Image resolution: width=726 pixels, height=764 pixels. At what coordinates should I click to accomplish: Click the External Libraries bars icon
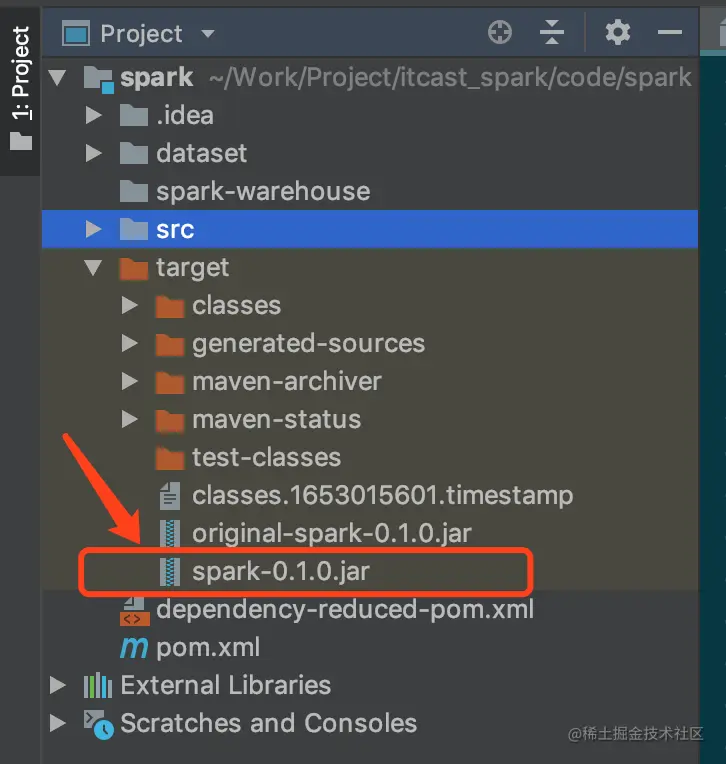pyautogui.click(x=98, y=685)
